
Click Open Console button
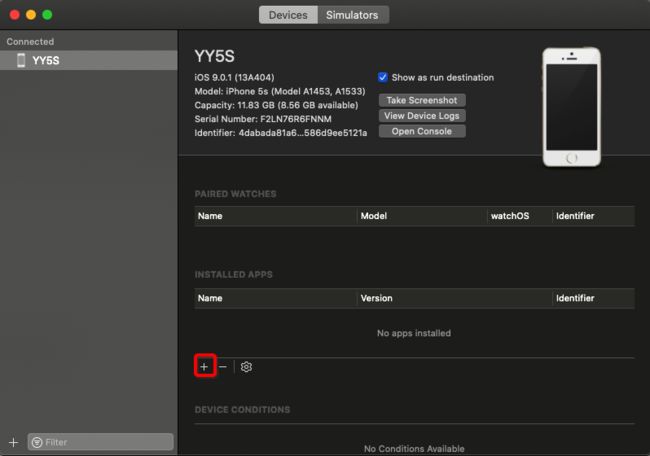pos(422,131)
